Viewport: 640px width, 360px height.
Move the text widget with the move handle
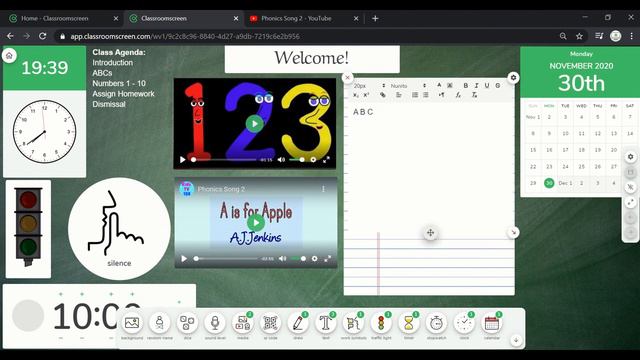[x=430, y=233]
